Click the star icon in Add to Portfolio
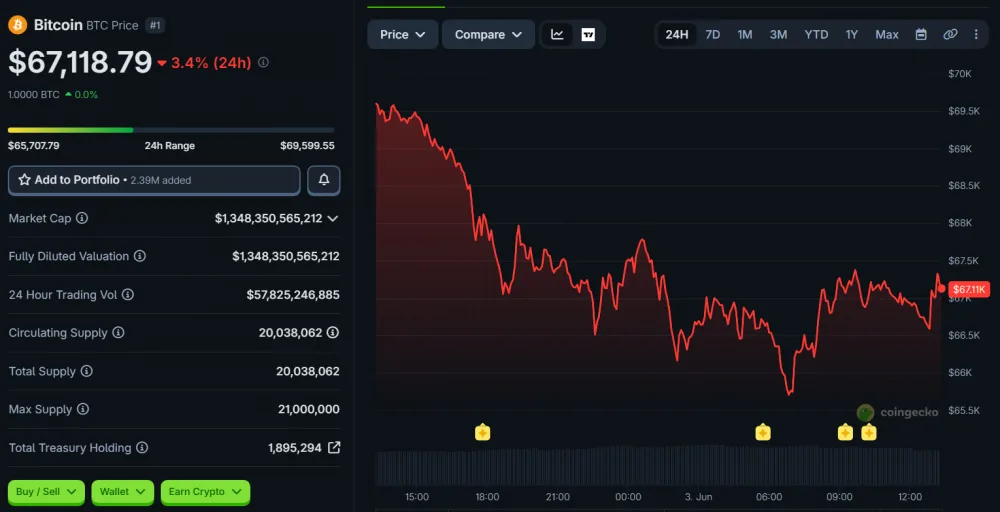This screenshot has height=512, width=1000. [25, 180]
